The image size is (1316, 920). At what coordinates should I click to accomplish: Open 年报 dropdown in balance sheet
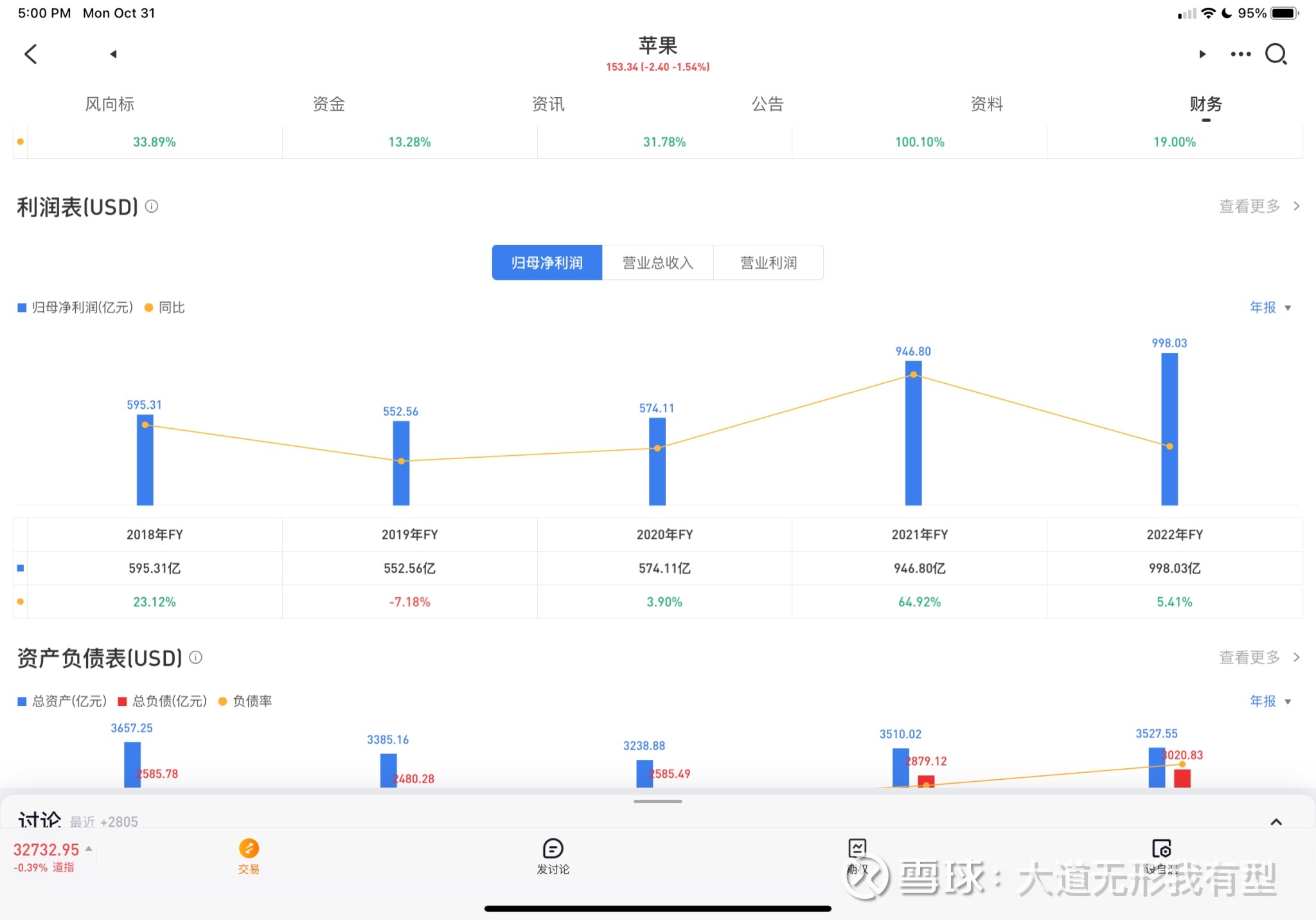(x=1270, y=701)
